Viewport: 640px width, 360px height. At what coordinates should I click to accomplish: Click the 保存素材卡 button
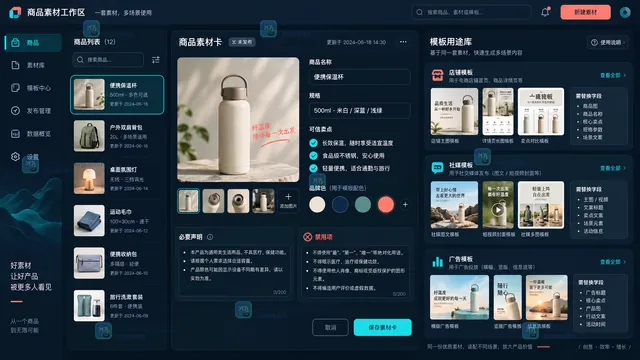point(382,327)
